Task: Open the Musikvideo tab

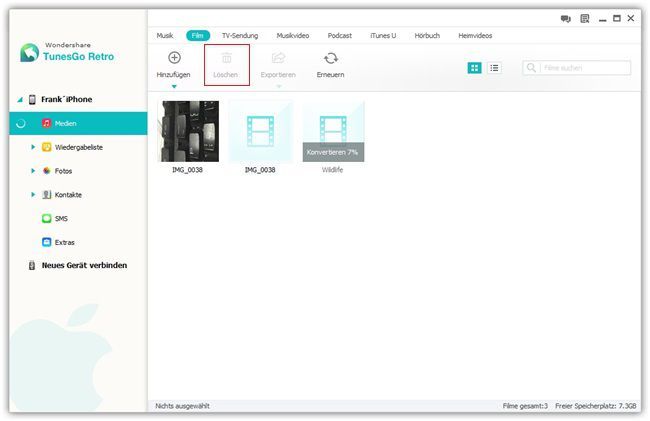Action: click(293, 36)
